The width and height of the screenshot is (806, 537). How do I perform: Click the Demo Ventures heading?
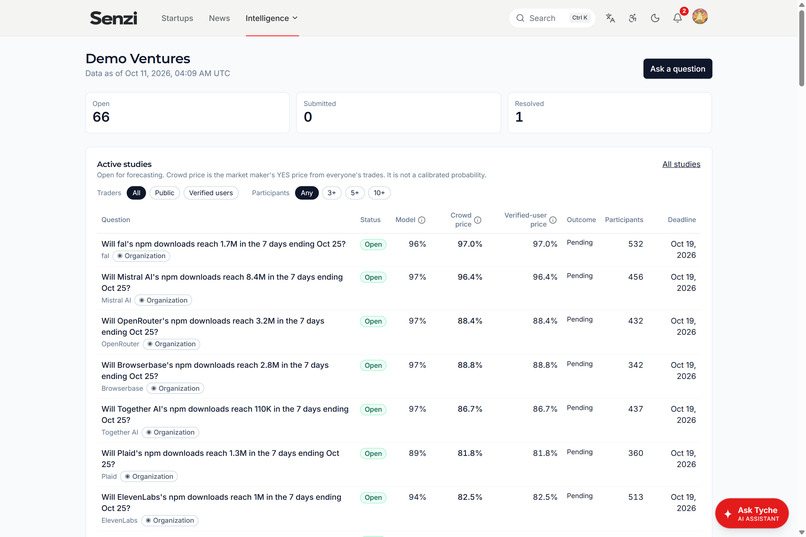tap(138, 59)
